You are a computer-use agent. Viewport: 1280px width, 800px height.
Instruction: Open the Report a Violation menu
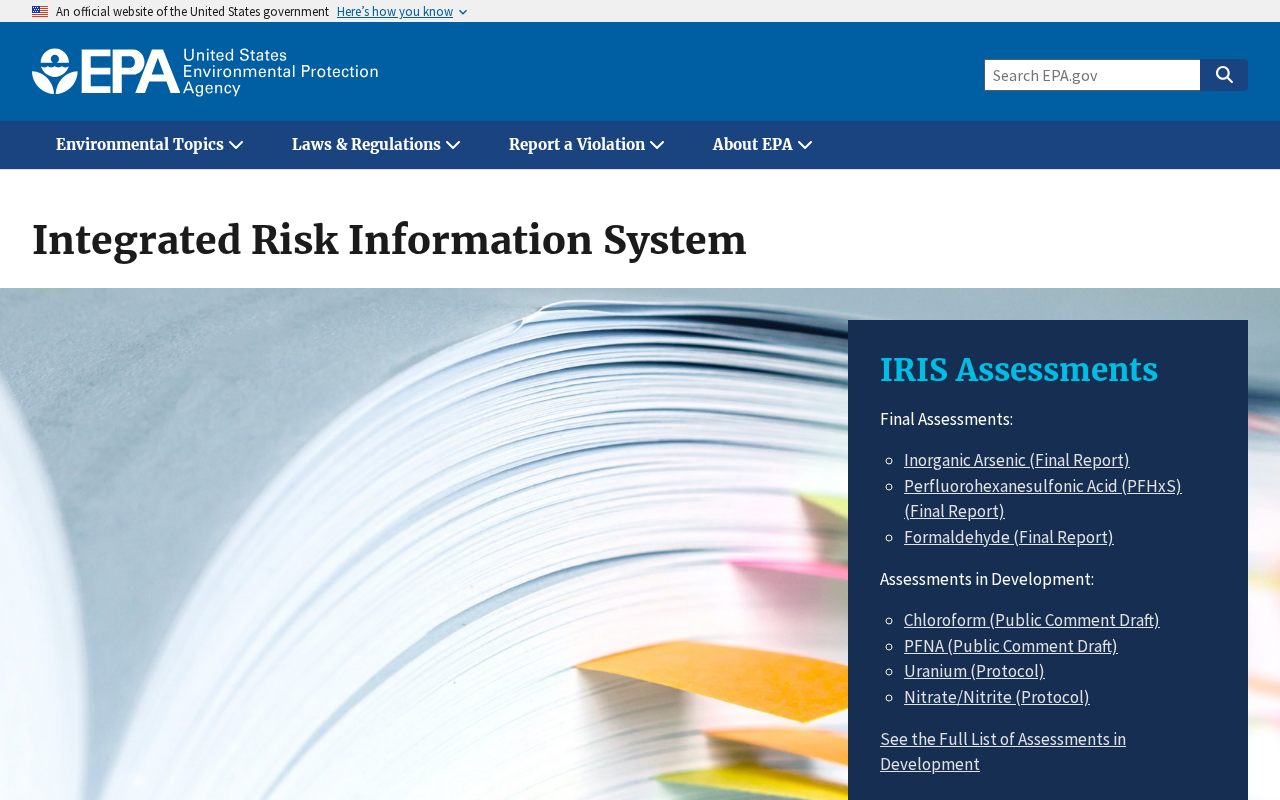point(587,145)
